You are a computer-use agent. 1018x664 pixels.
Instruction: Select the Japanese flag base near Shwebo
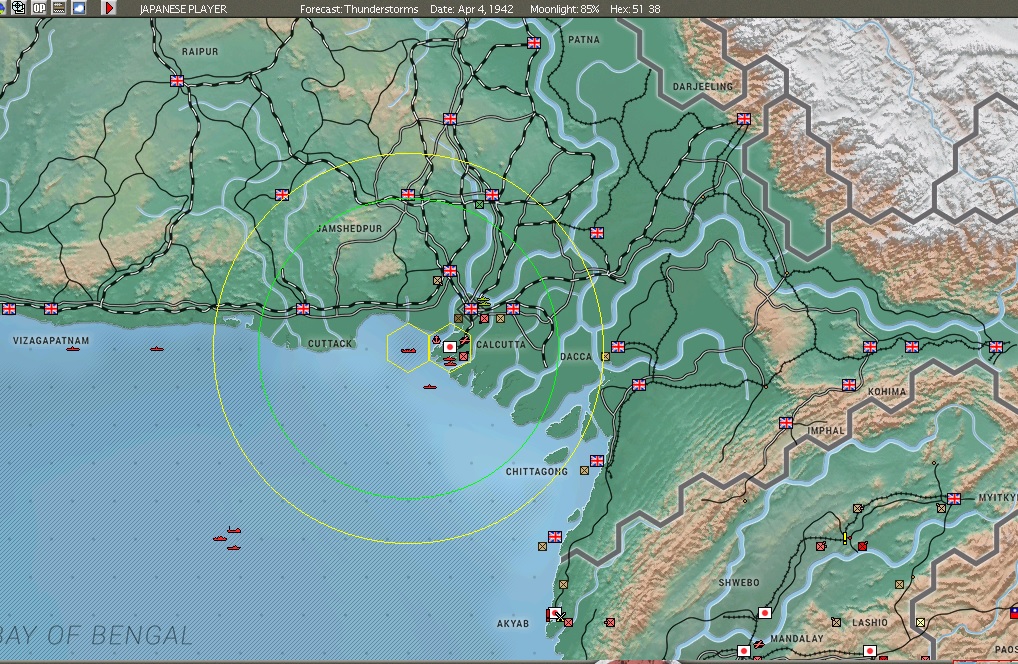click(x=765, y=613)
